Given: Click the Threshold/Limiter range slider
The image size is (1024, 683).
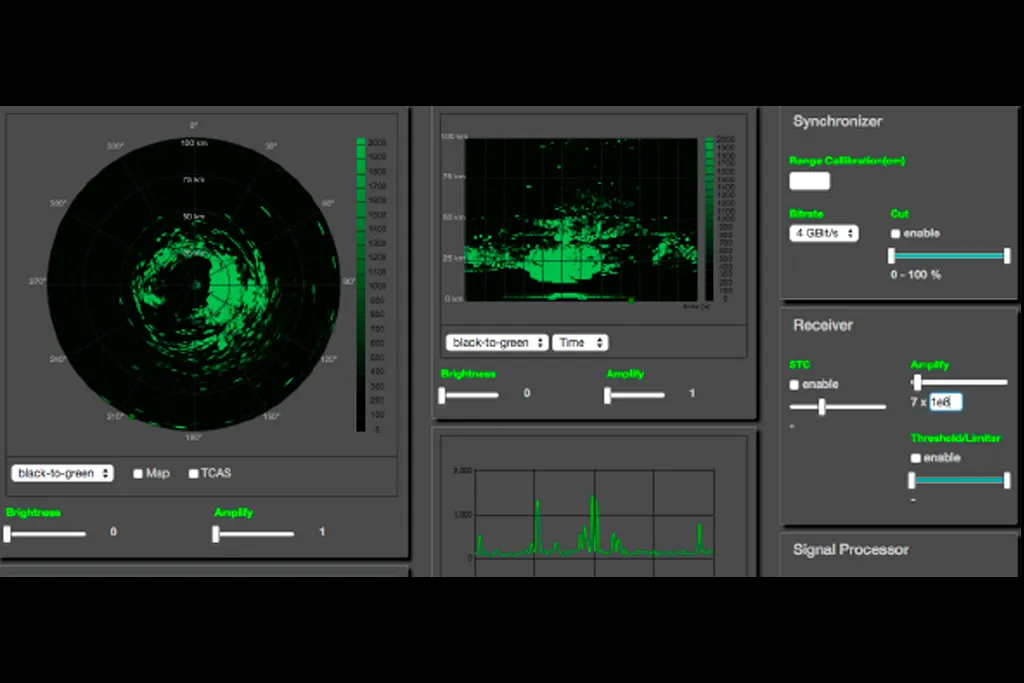Looking at the screenshot, I should 960,480.
